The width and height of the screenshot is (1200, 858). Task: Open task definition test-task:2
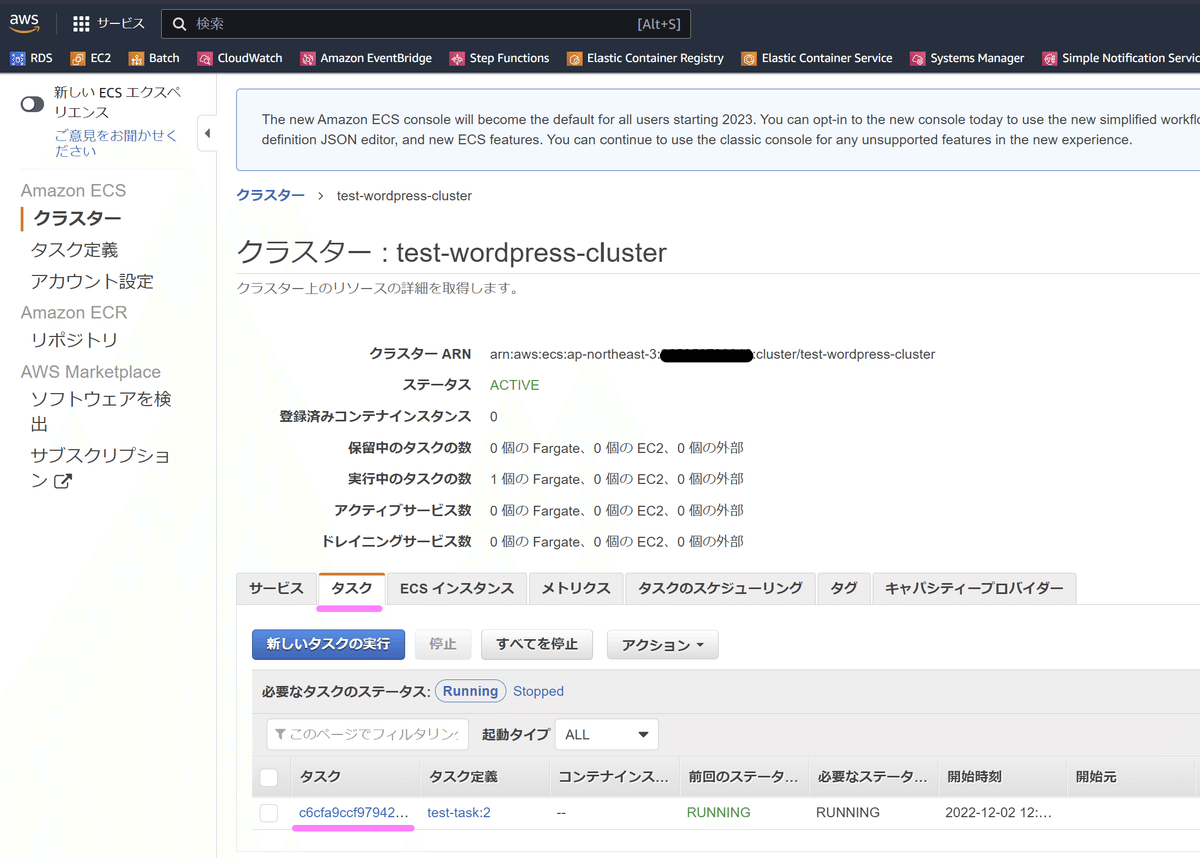click(459, 813)
